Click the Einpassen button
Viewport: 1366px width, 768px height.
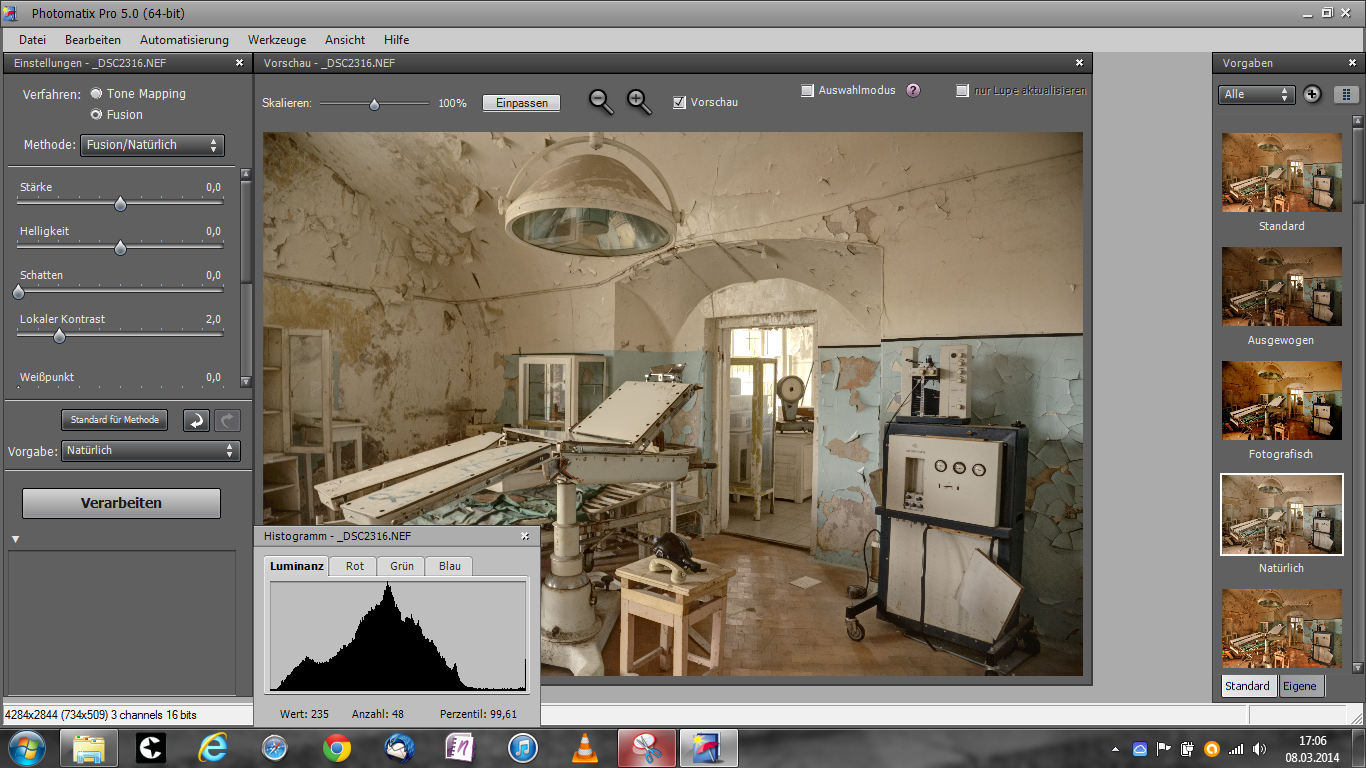[x=522, y=103]
